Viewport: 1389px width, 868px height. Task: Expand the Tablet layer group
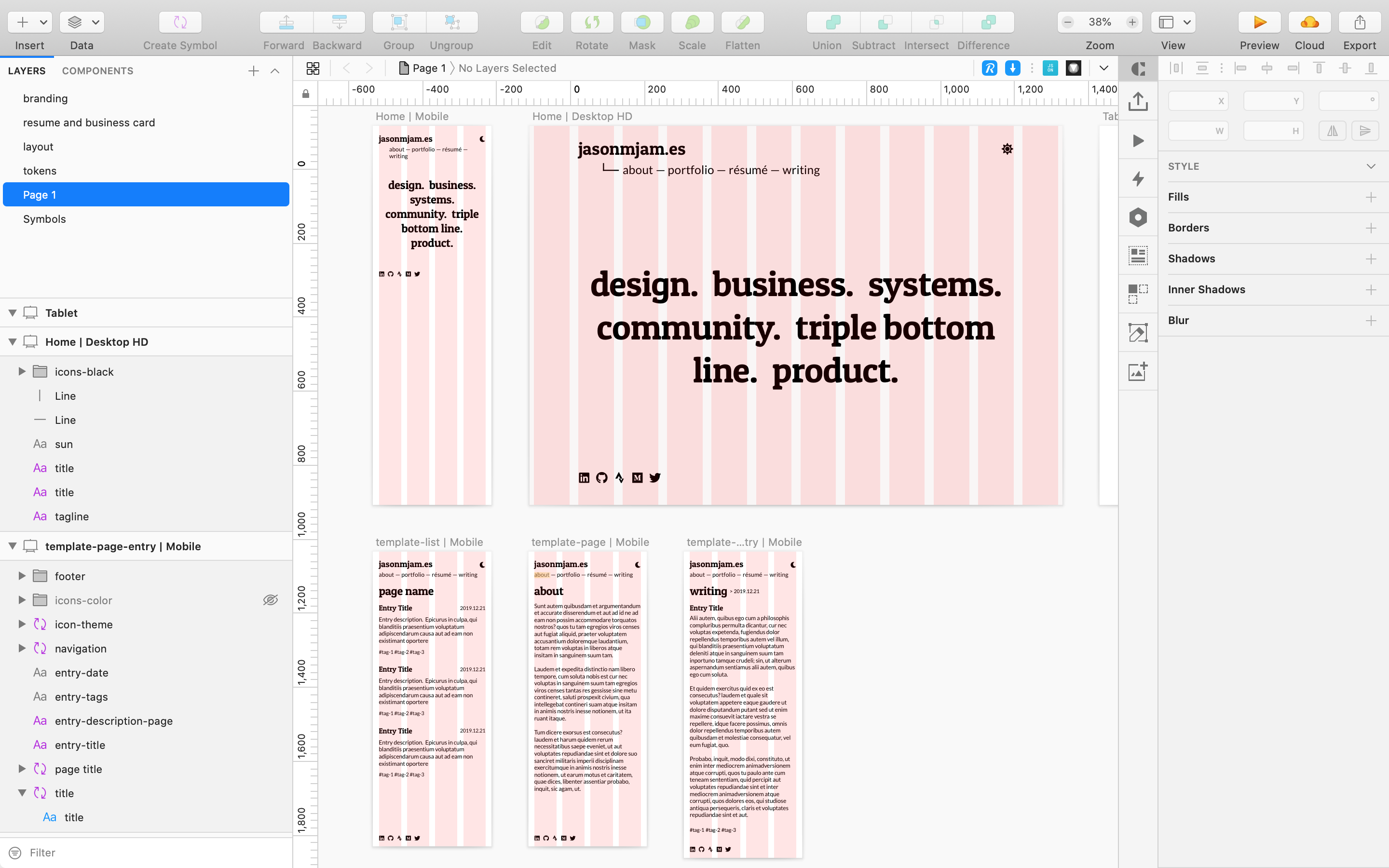click(11, 312)
